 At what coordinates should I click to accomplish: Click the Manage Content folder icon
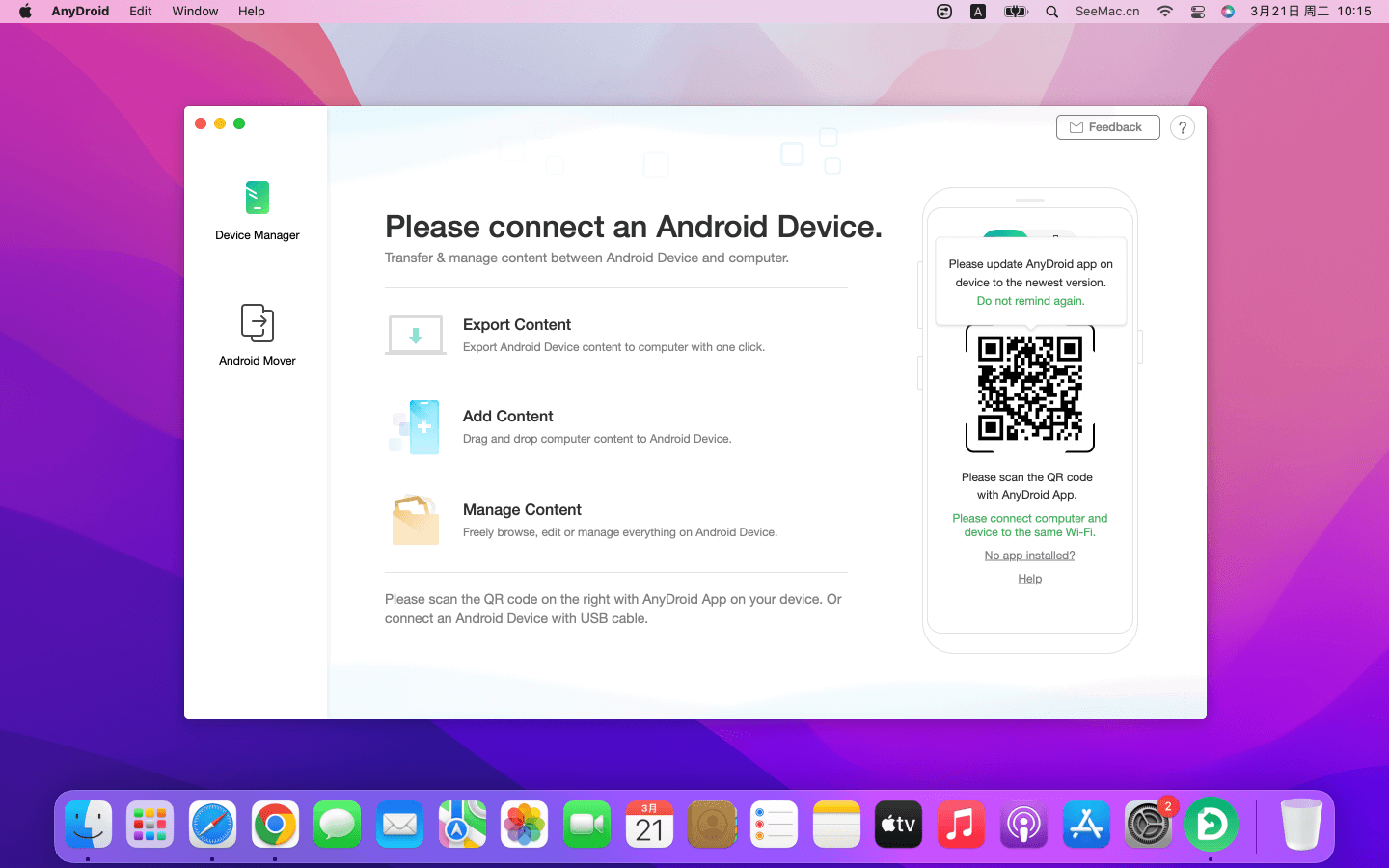416,521
